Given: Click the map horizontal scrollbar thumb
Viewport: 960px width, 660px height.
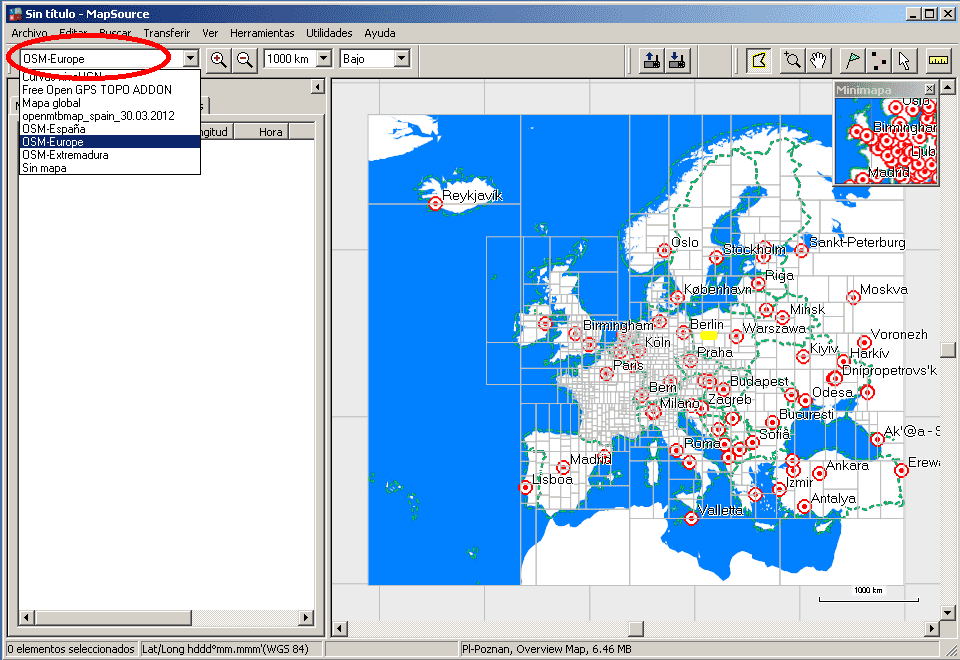Looking at the screenshot, I should (x=636, y=628).
